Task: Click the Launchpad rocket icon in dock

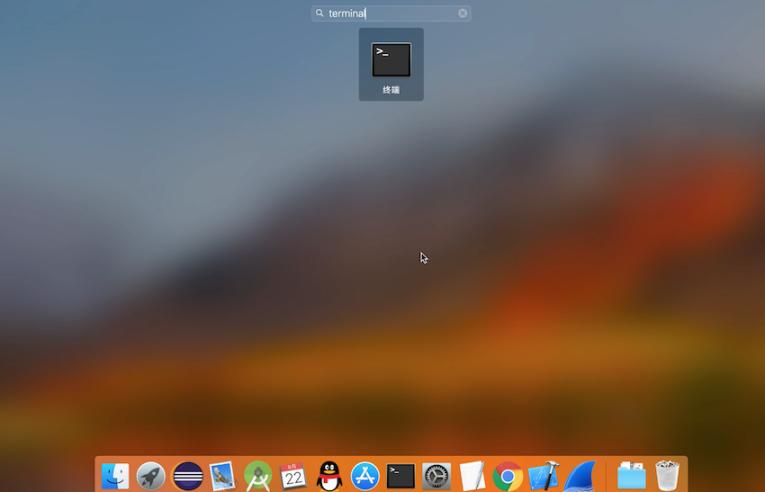Action: 151,475
